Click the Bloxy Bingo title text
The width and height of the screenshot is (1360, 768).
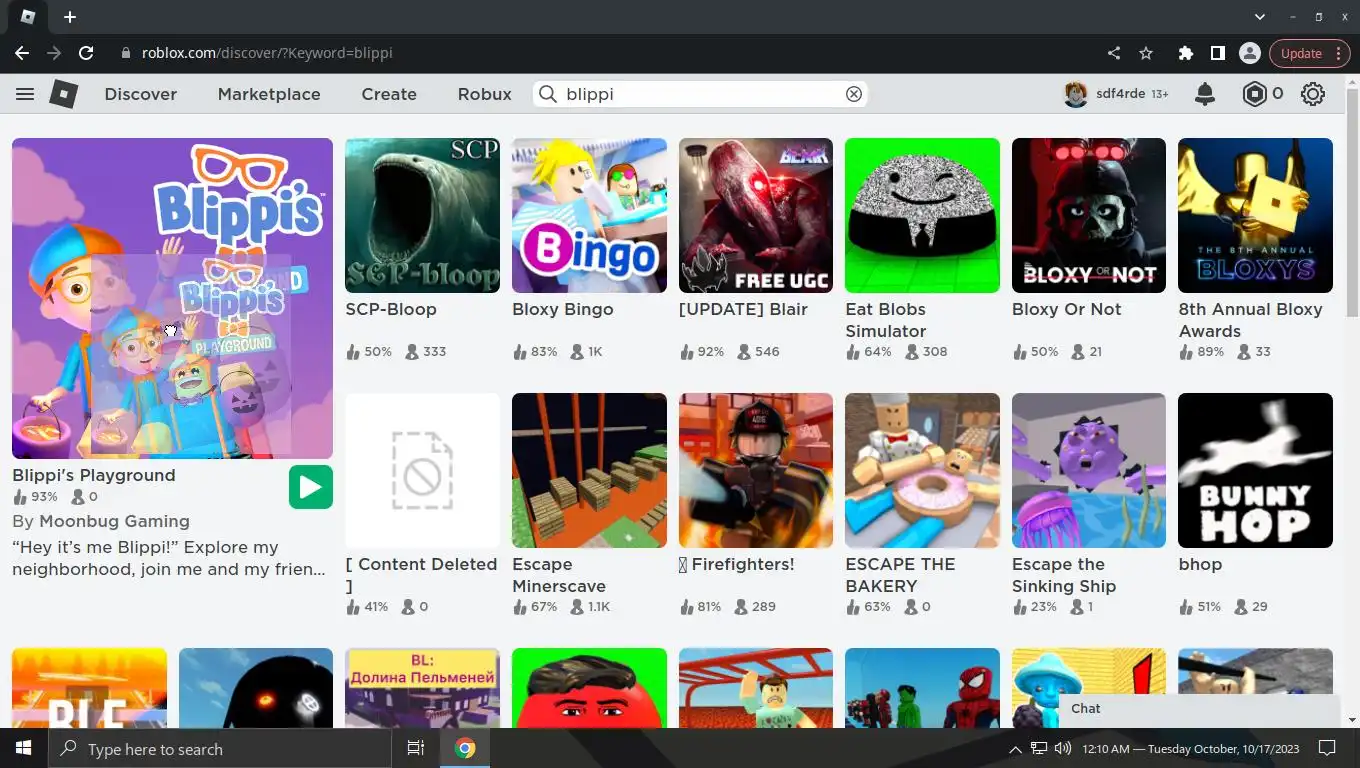pyautogui.click(x=563, y=309)
